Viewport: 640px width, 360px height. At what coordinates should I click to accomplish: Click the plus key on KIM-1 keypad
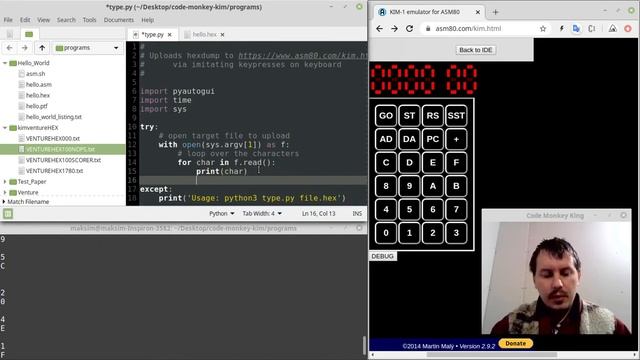pyautogui.click(x=456, y=139)
